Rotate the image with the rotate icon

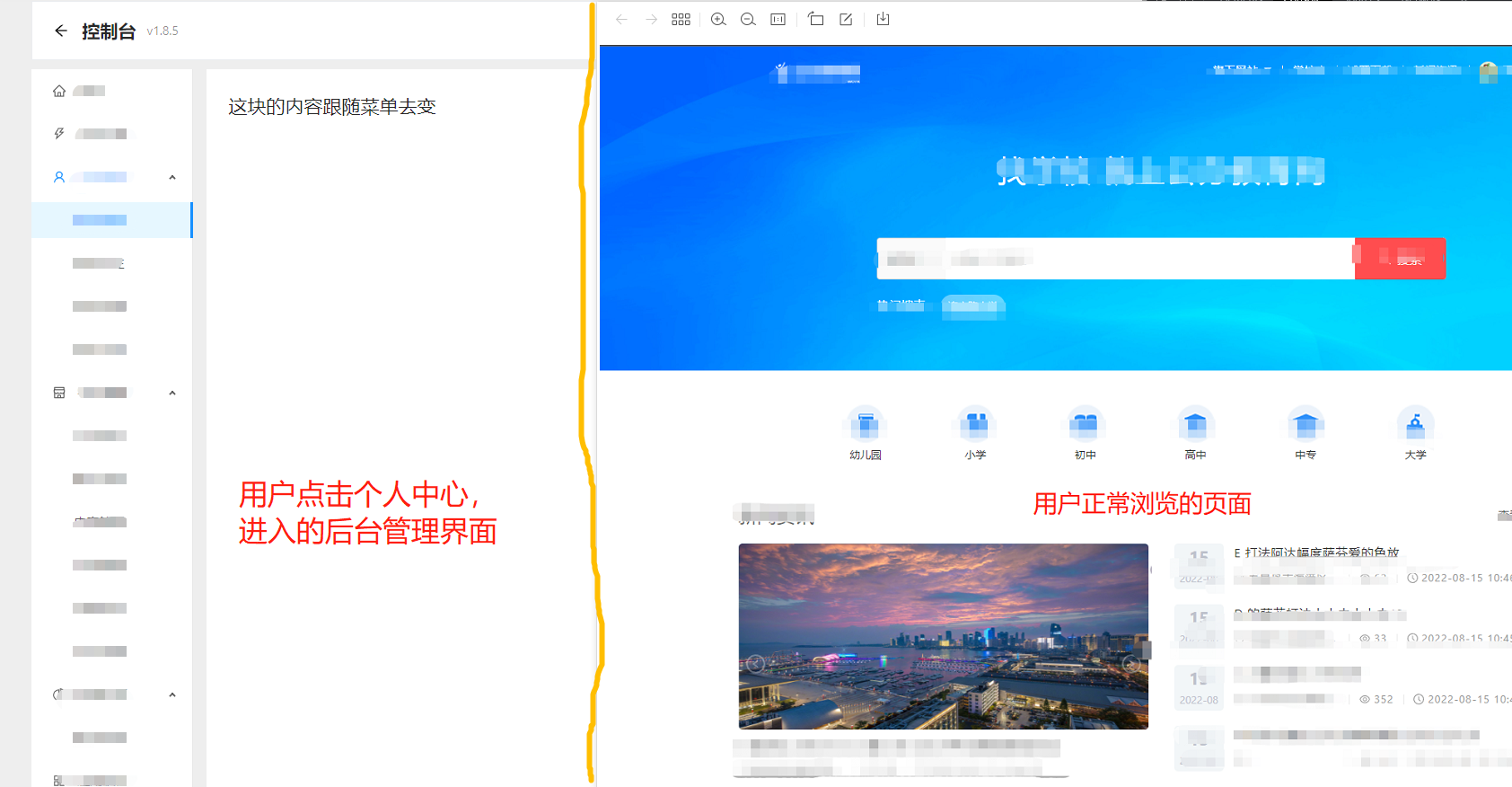tap(815, 19)
